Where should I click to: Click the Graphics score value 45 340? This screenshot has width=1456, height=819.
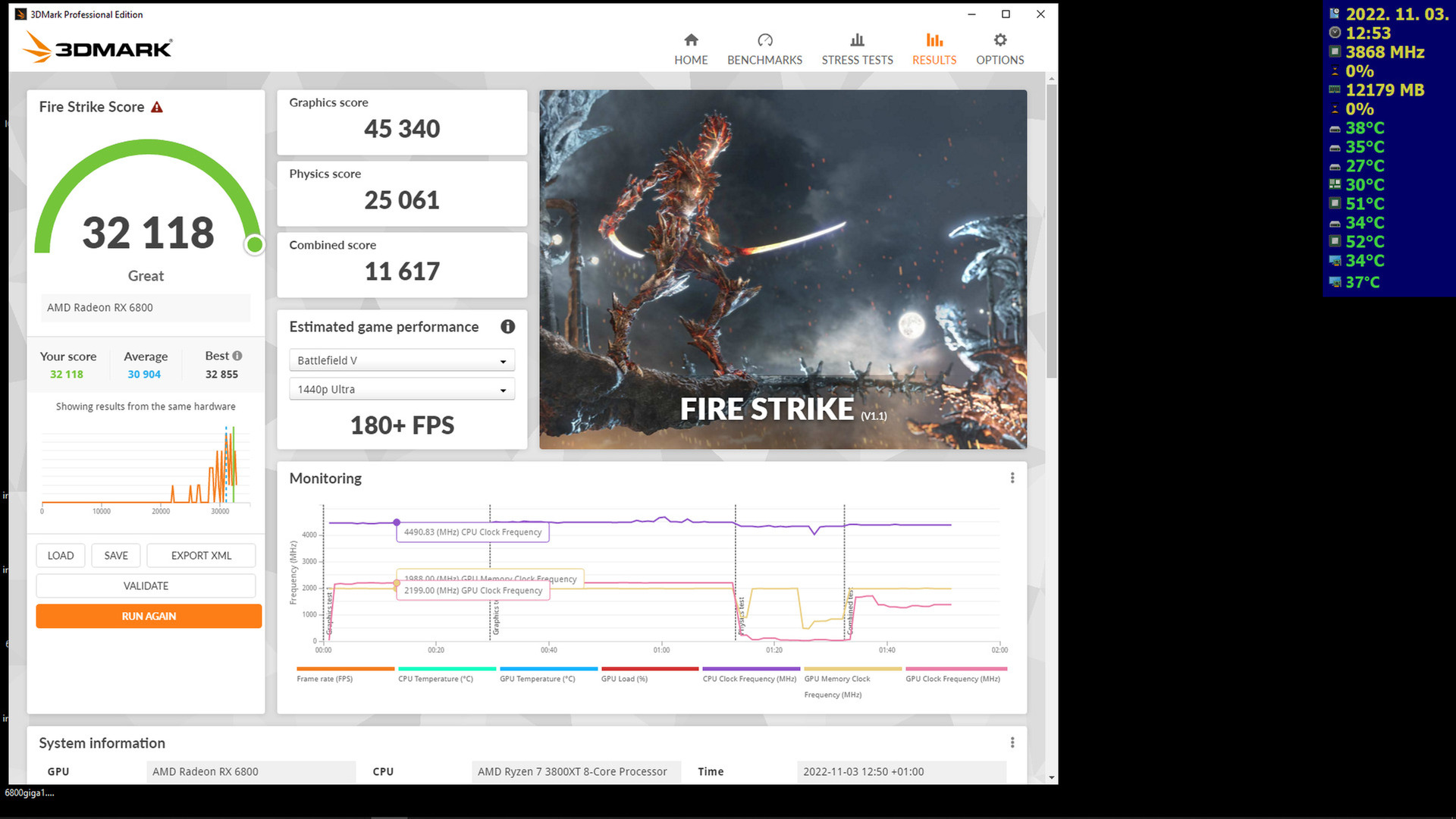(402, 129)
